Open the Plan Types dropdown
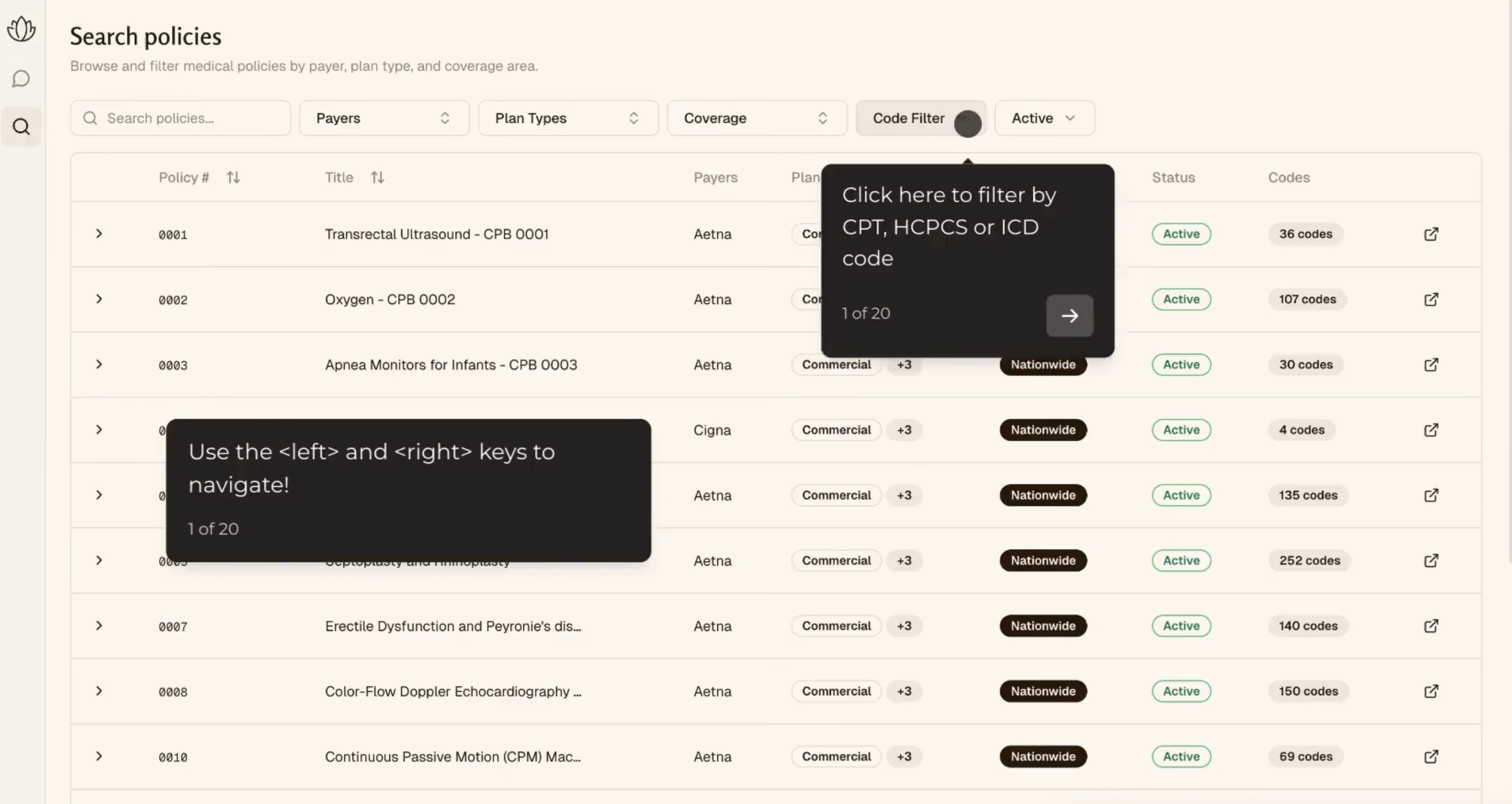 point(568,118)
